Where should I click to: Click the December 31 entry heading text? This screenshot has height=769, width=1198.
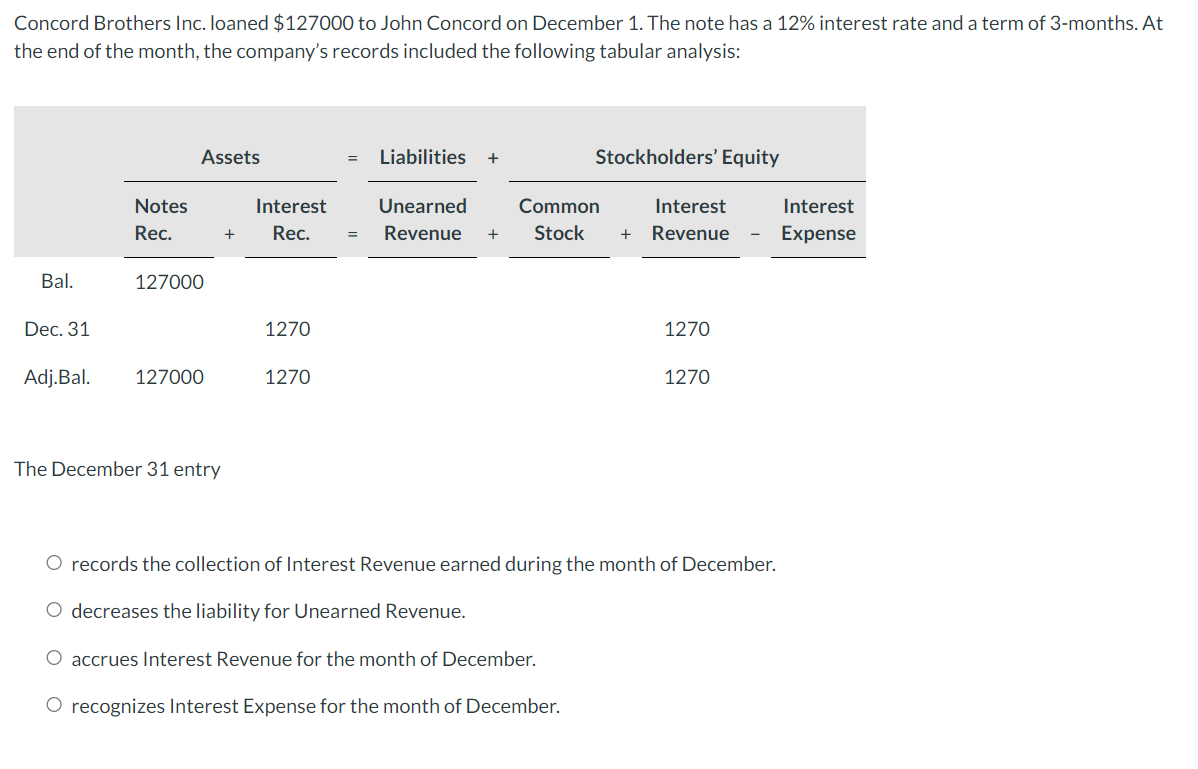(x=117, y=468)
